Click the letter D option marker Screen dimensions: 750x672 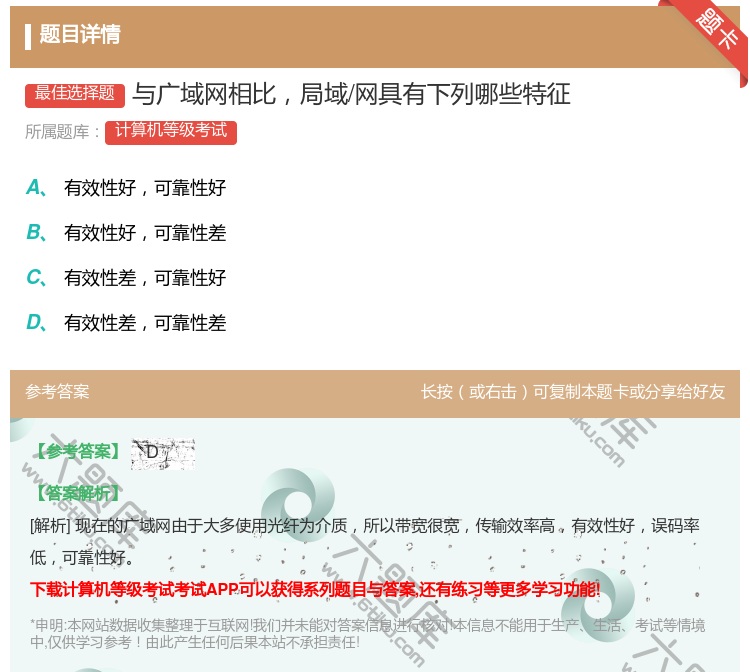[x=36, y=322]
